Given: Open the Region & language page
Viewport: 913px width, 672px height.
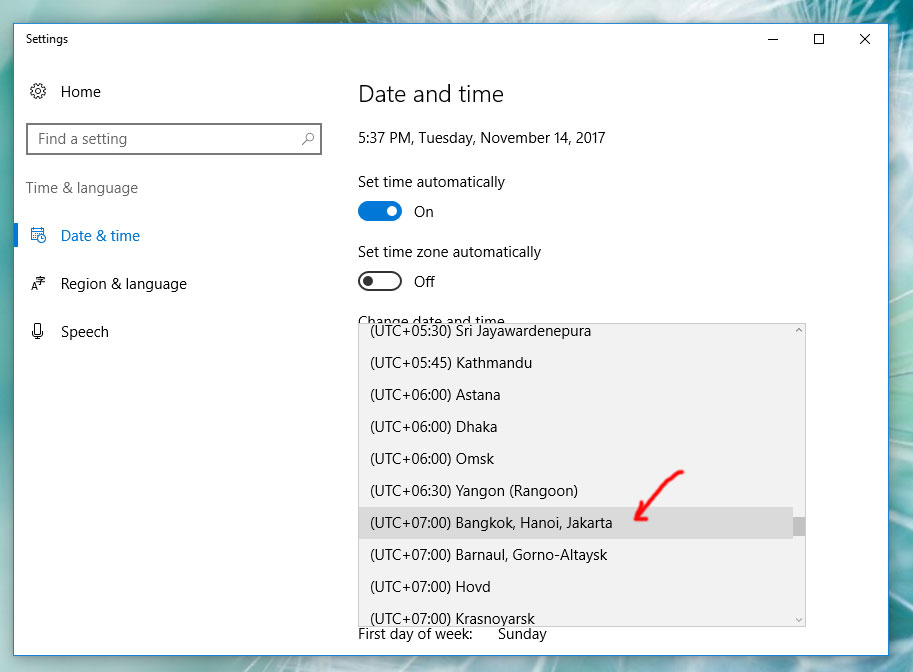Looking at the screenshot, I should point(123,284).
